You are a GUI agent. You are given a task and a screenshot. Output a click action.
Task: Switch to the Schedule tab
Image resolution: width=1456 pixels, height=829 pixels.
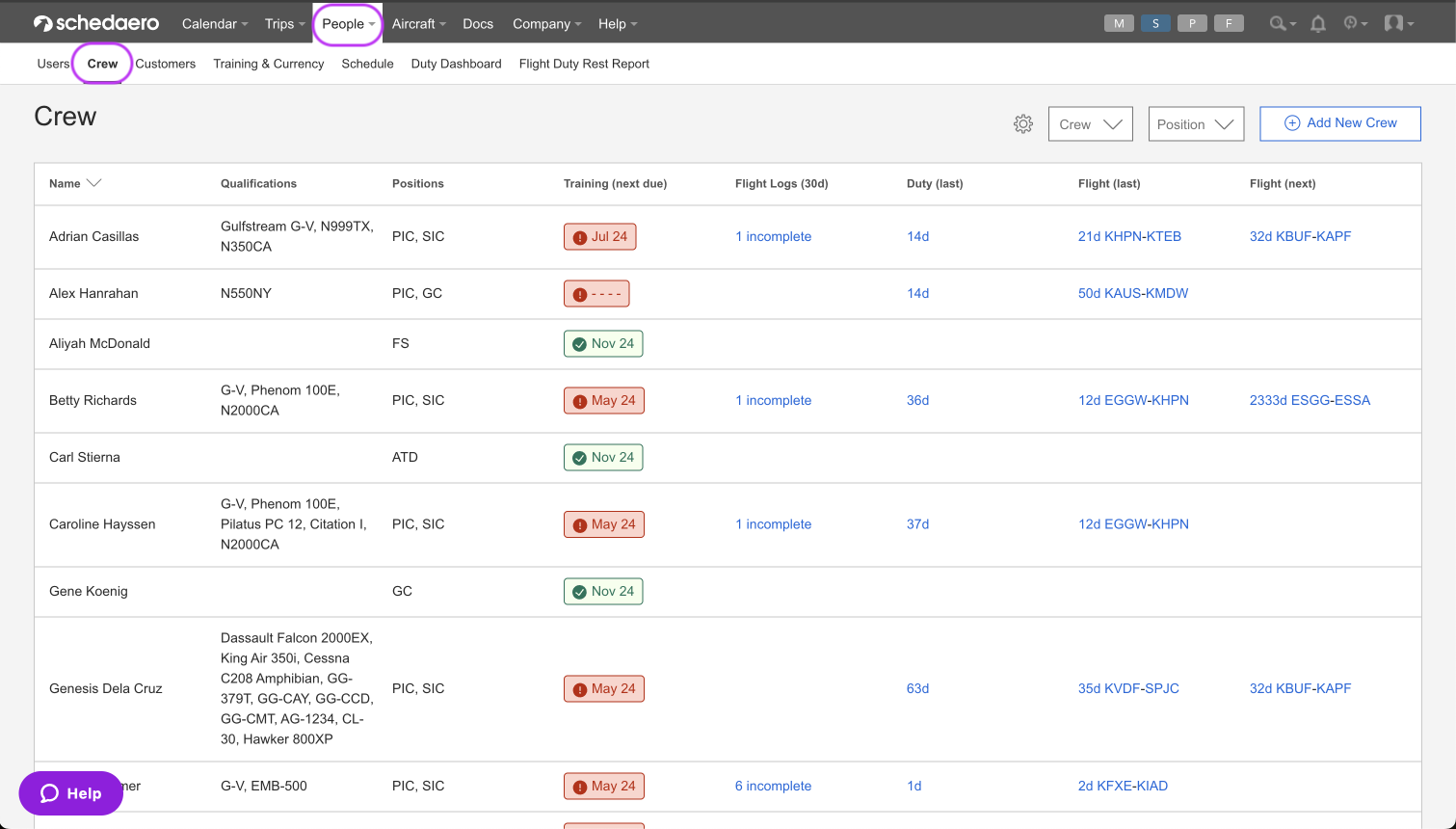[x=368, y=64]
